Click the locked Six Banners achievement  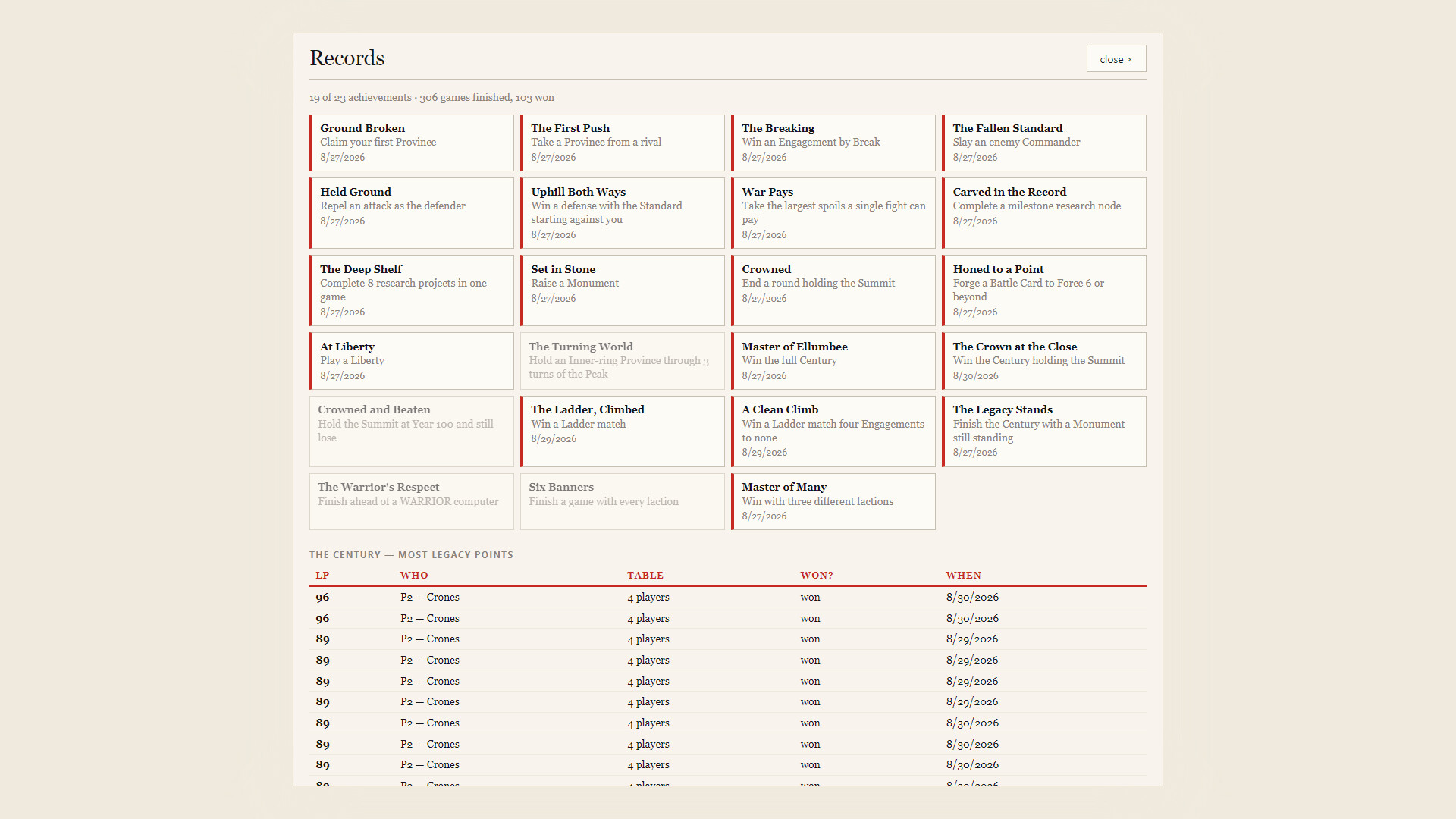[x=623, y=502]
